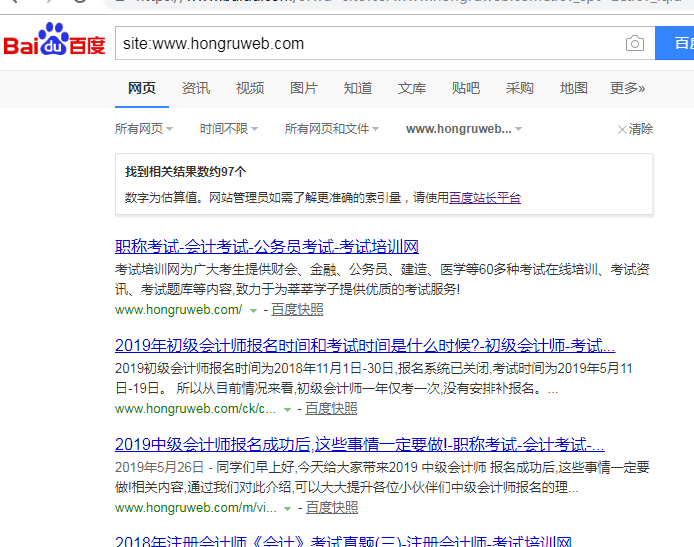This screenshot has height=547, width=694.
Task: Switch to the 资讯 tab
Action: (x=196, y=88)
